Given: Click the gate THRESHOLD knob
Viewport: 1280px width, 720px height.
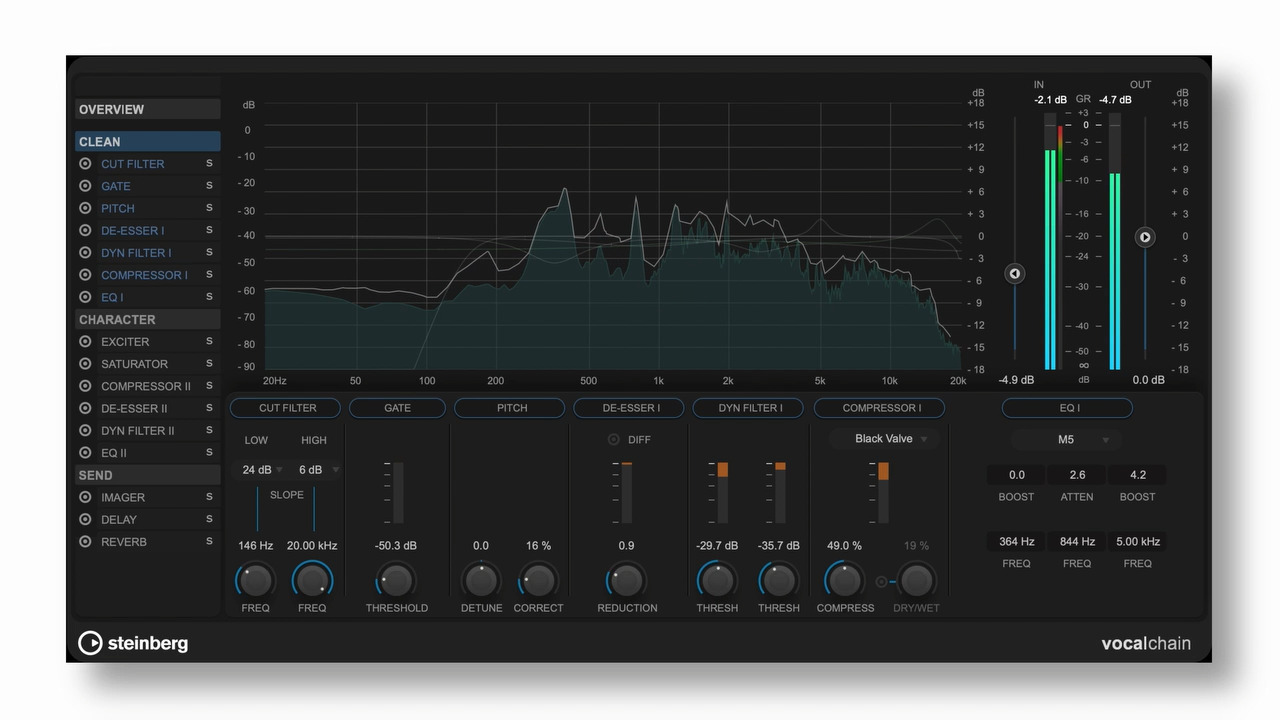Looking at the screenshot, I should (396, 579).
